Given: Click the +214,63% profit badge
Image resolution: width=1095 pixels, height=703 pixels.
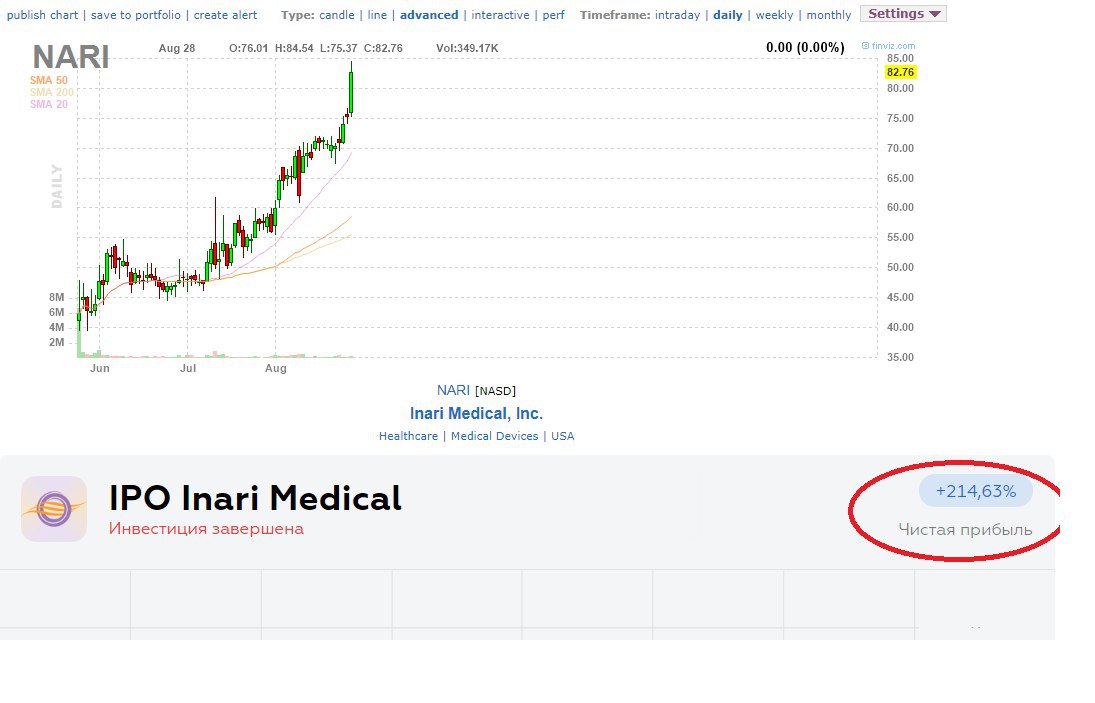Looking at the screenshot, I should click(976, 491).
